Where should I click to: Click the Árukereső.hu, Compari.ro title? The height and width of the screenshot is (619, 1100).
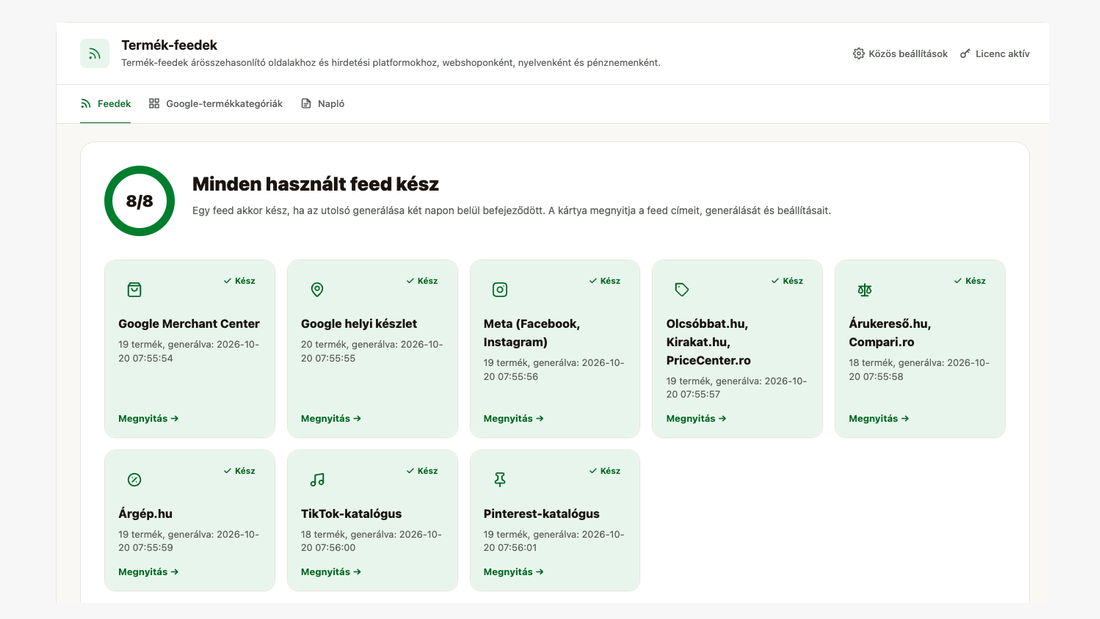tap(890, 333)
